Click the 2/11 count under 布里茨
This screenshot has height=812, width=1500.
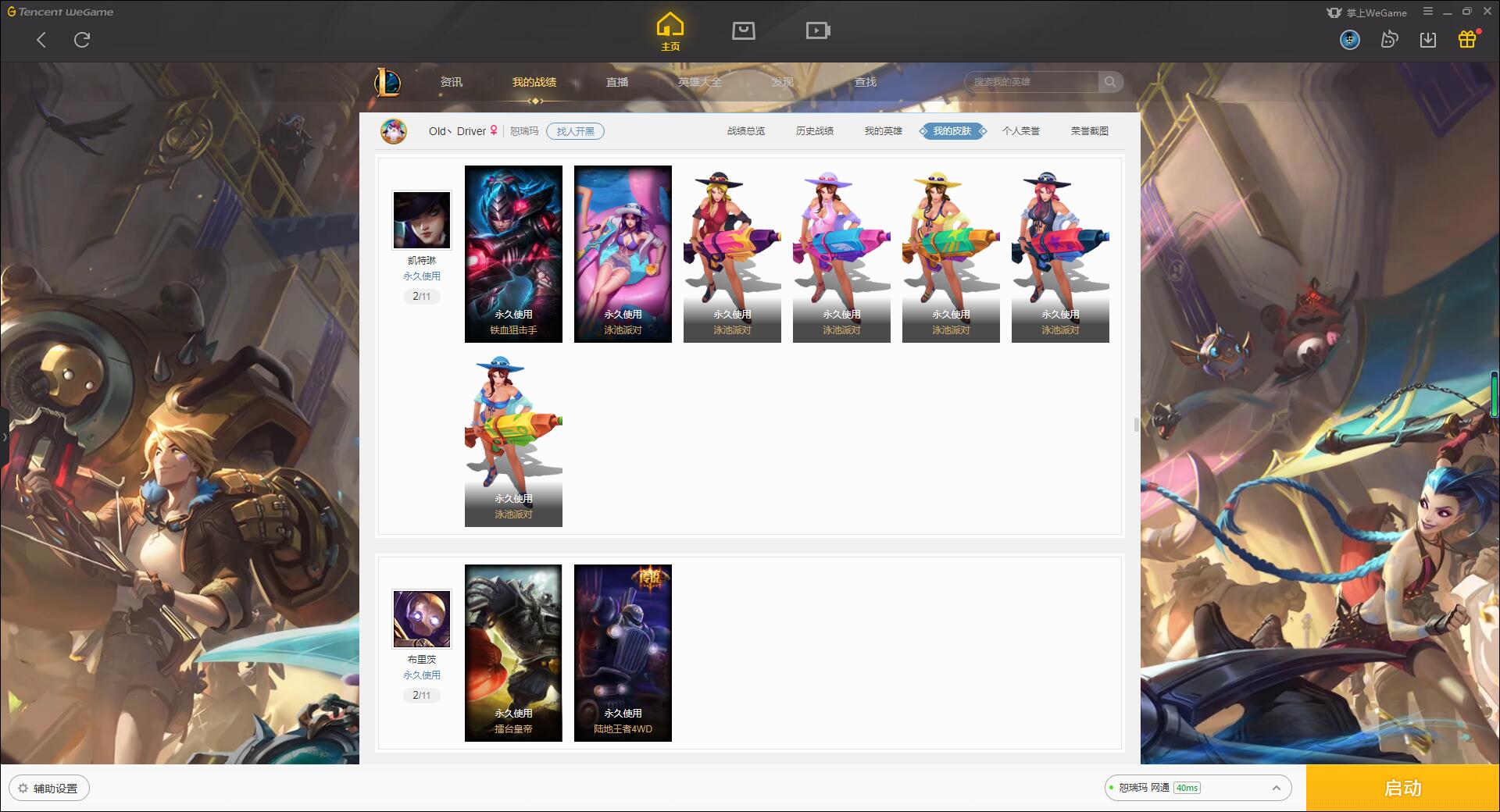tap(422, 695)
